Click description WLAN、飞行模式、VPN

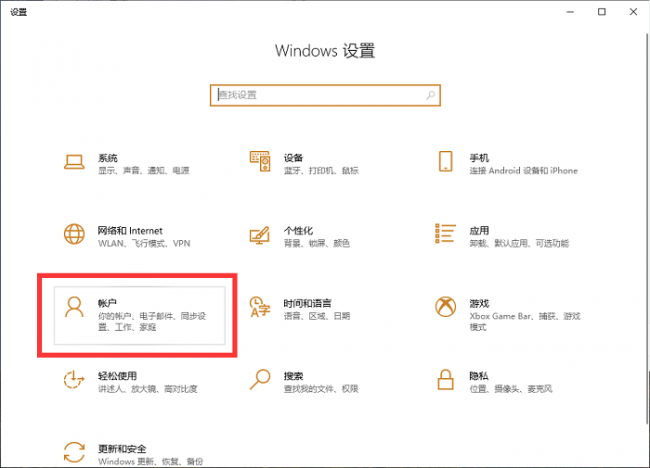pyautogui.click(x=144, y=243)
